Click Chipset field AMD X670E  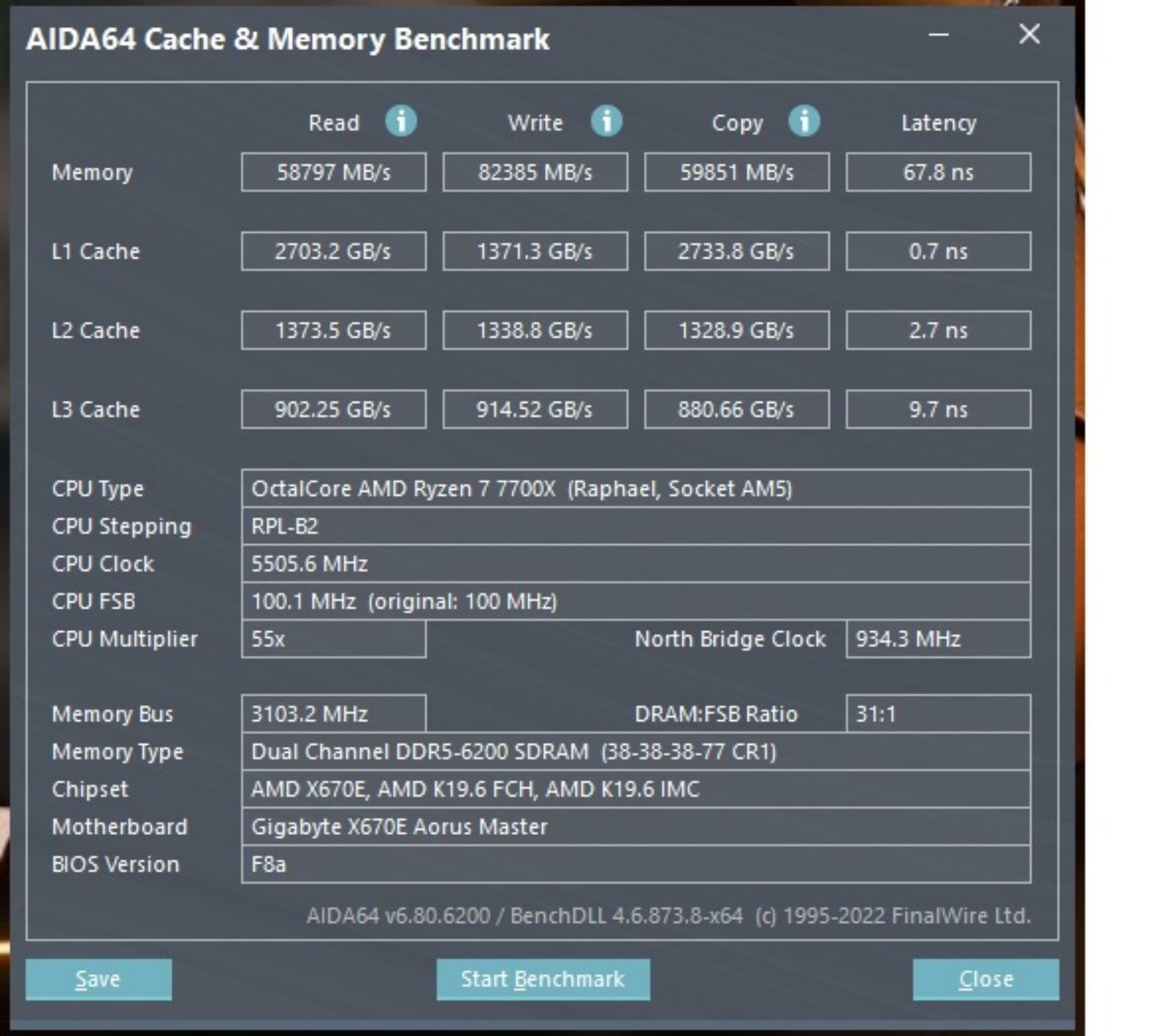[x=636, y=789]
